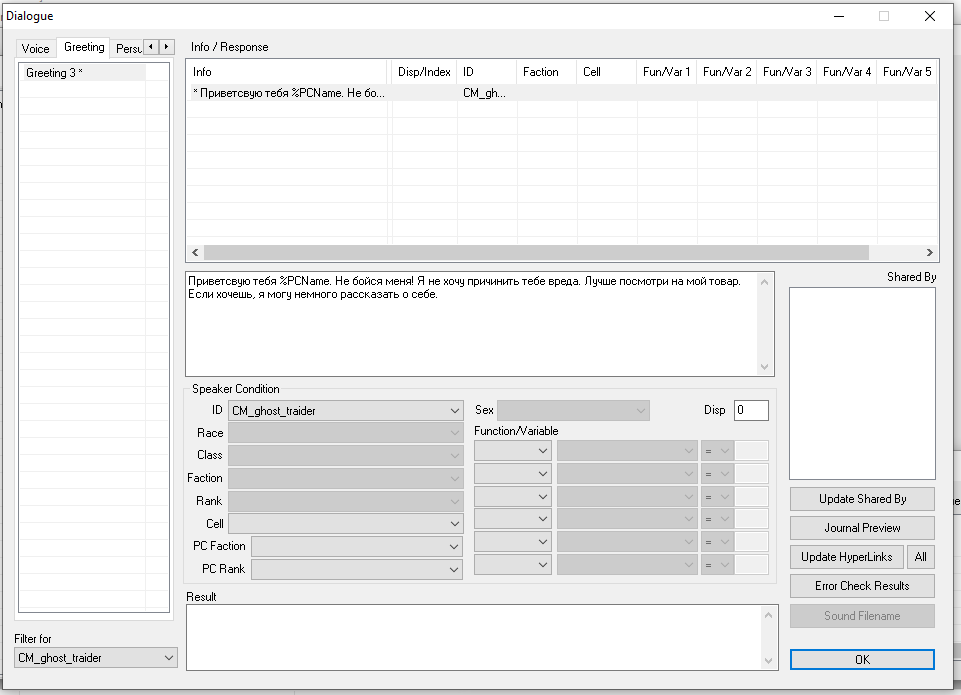The height and width of the screenshot is (695, 961).
Task: Click inside the Shared By list box
Action: (862, 383)
